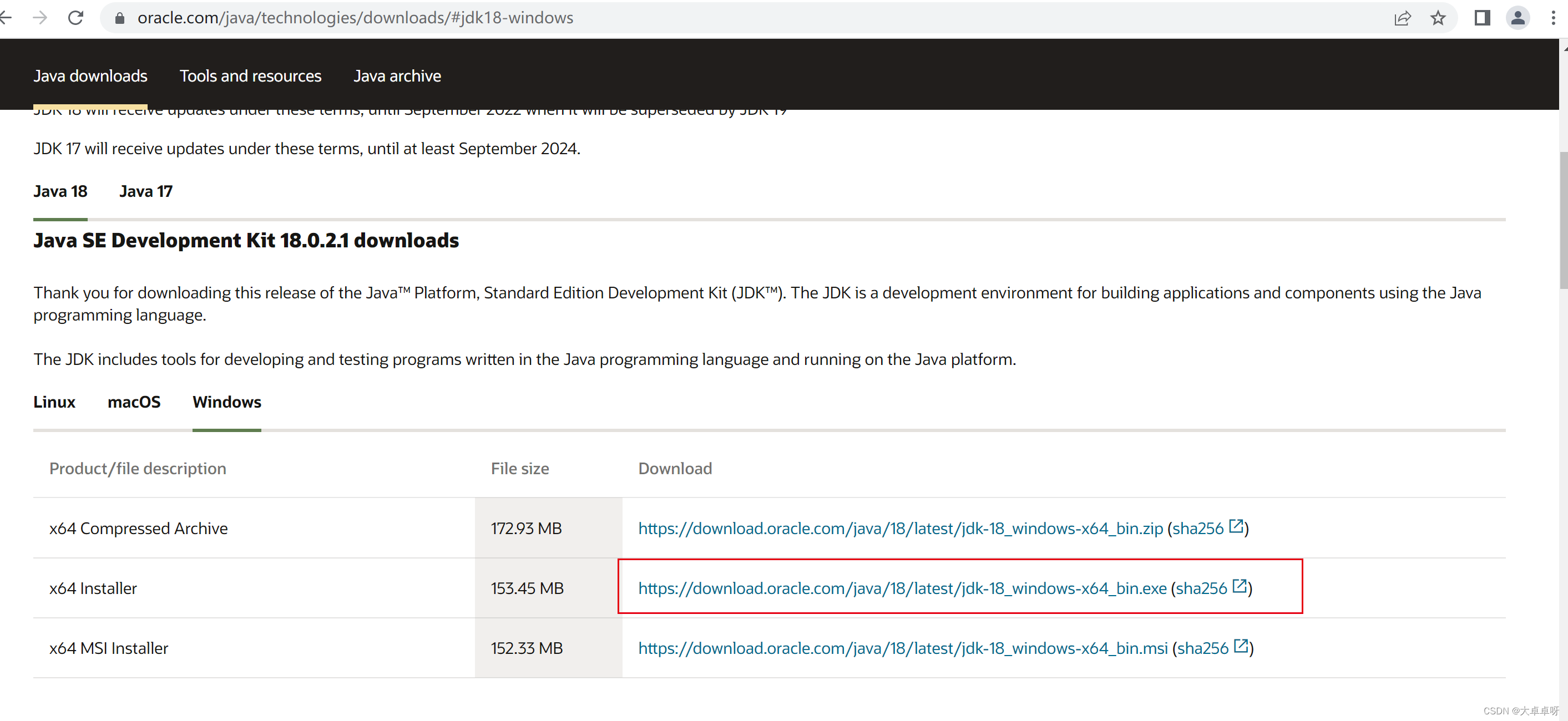Download the jdk-18 windows x64 zip archive link
The image size is (1568, 721).
click(901, 528)
